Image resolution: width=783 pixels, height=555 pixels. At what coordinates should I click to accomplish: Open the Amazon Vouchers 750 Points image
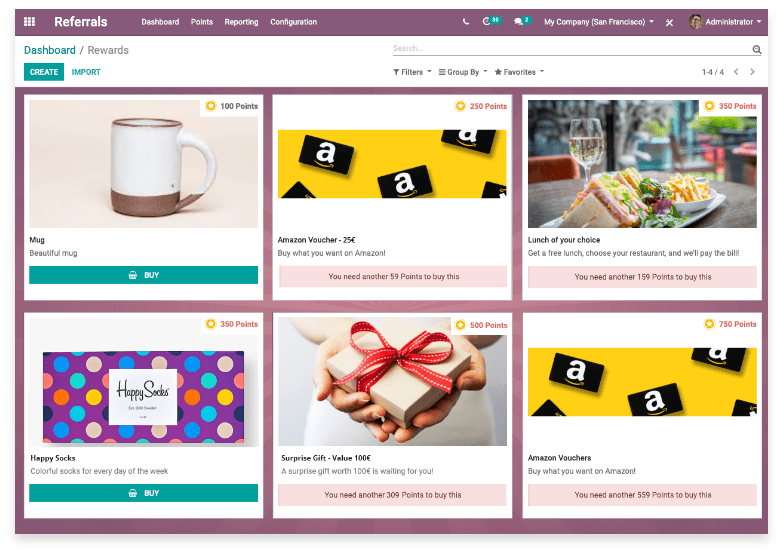click(642, 382)
